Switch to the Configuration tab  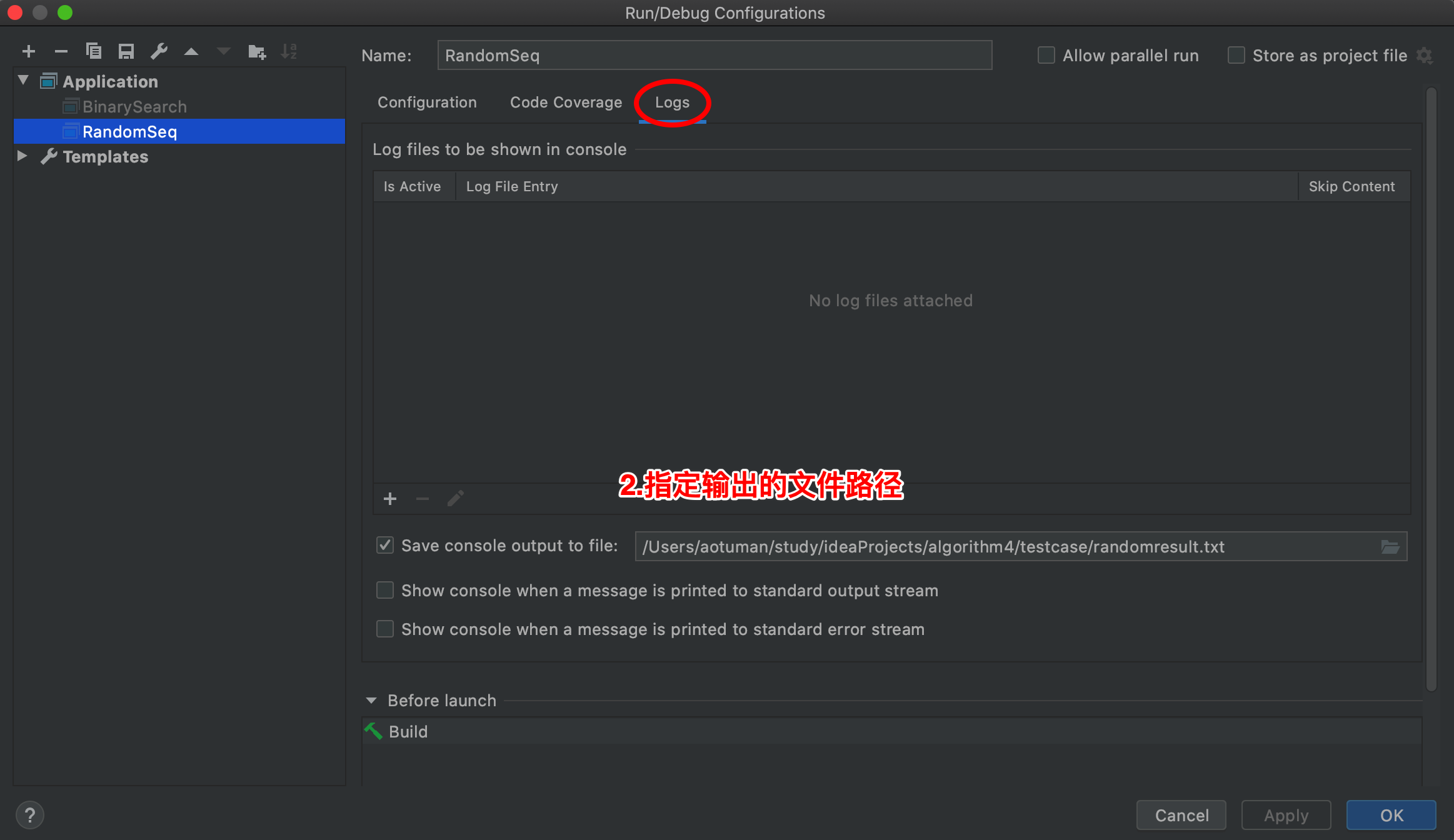(427, 102)
